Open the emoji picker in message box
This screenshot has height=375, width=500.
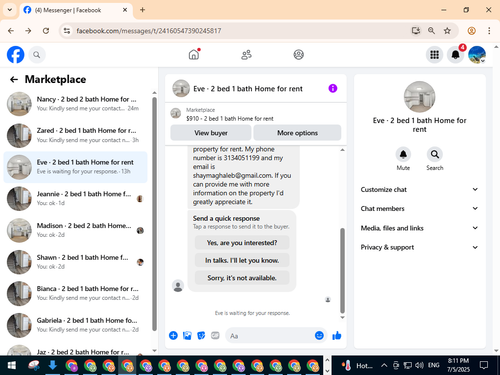pyautogui.click(x=319, y=335)
